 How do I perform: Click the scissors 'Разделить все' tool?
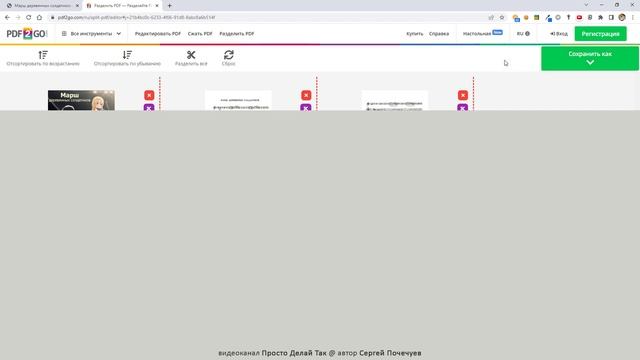[x=191, y=58]
